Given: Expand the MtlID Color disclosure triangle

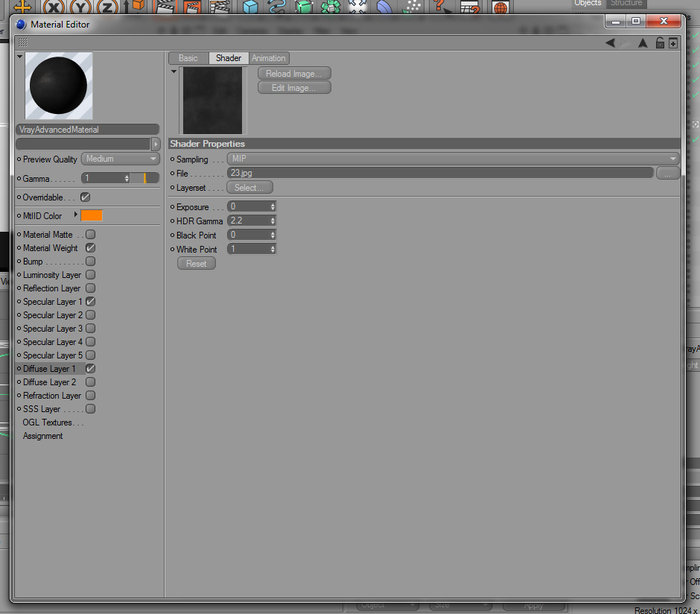Looking at the screenshot, I should click(75, 215).
